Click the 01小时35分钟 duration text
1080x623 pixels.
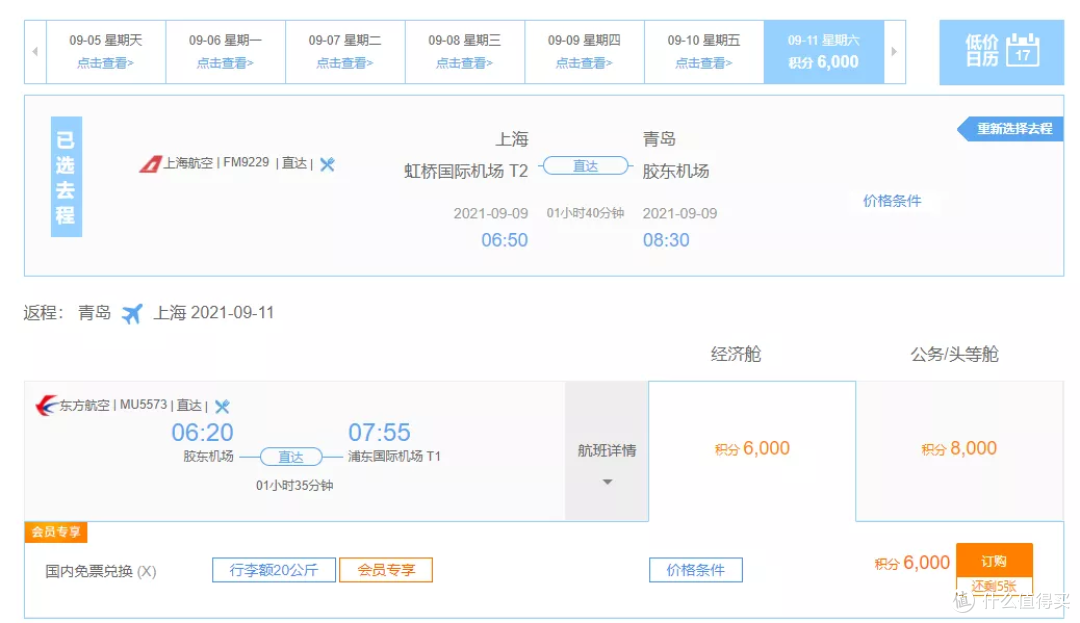tap(295, 485)
